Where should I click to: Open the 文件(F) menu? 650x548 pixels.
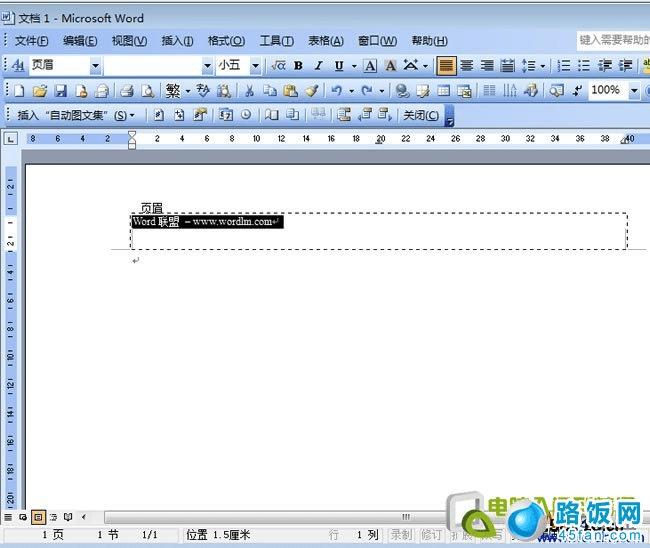32,41
